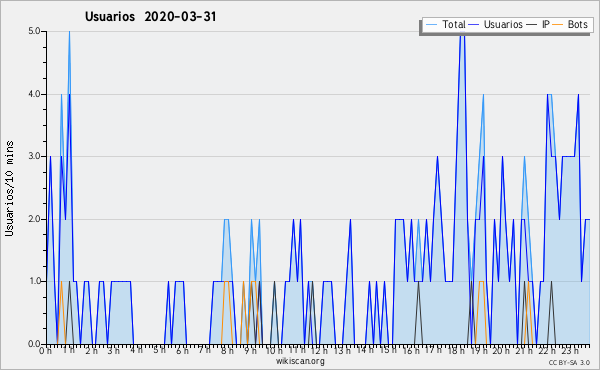
Task: Click the '9 h' x-axis label
Action: (250, 350)
